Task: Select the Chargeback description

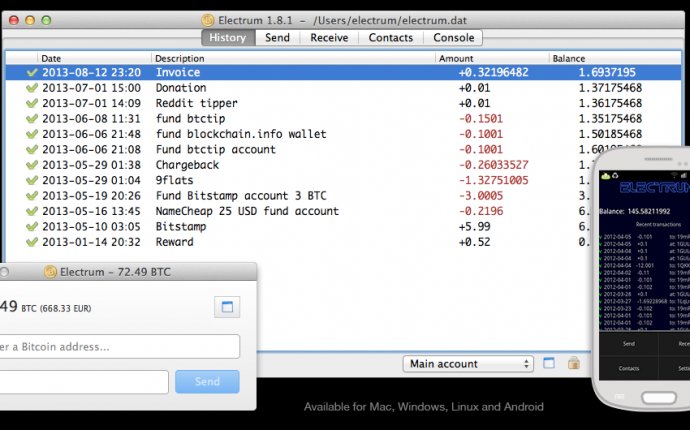Action: (187, 165)
